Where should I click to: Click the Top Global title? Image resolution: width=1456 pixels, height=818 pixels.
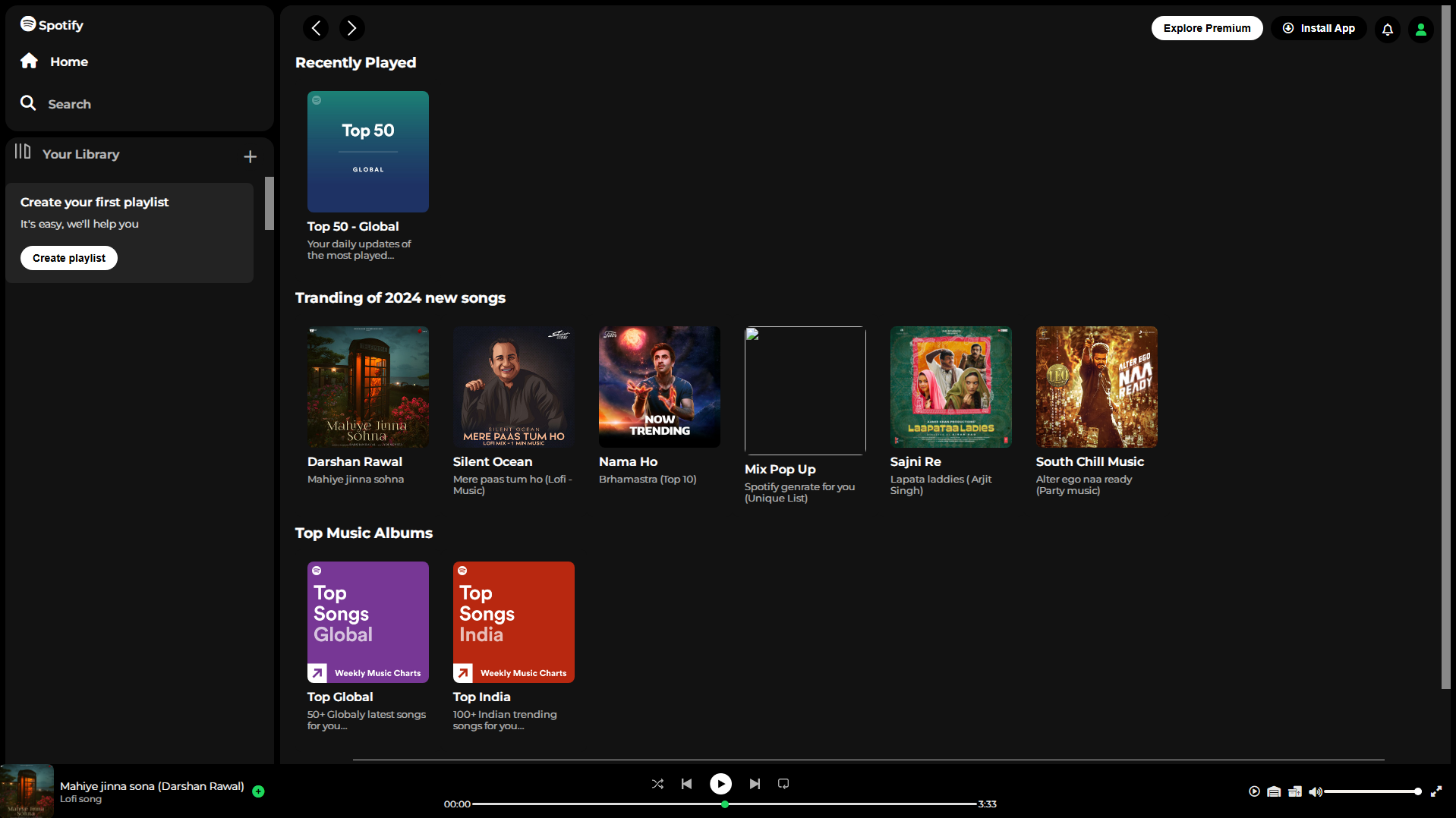click(x=340, y=697)
